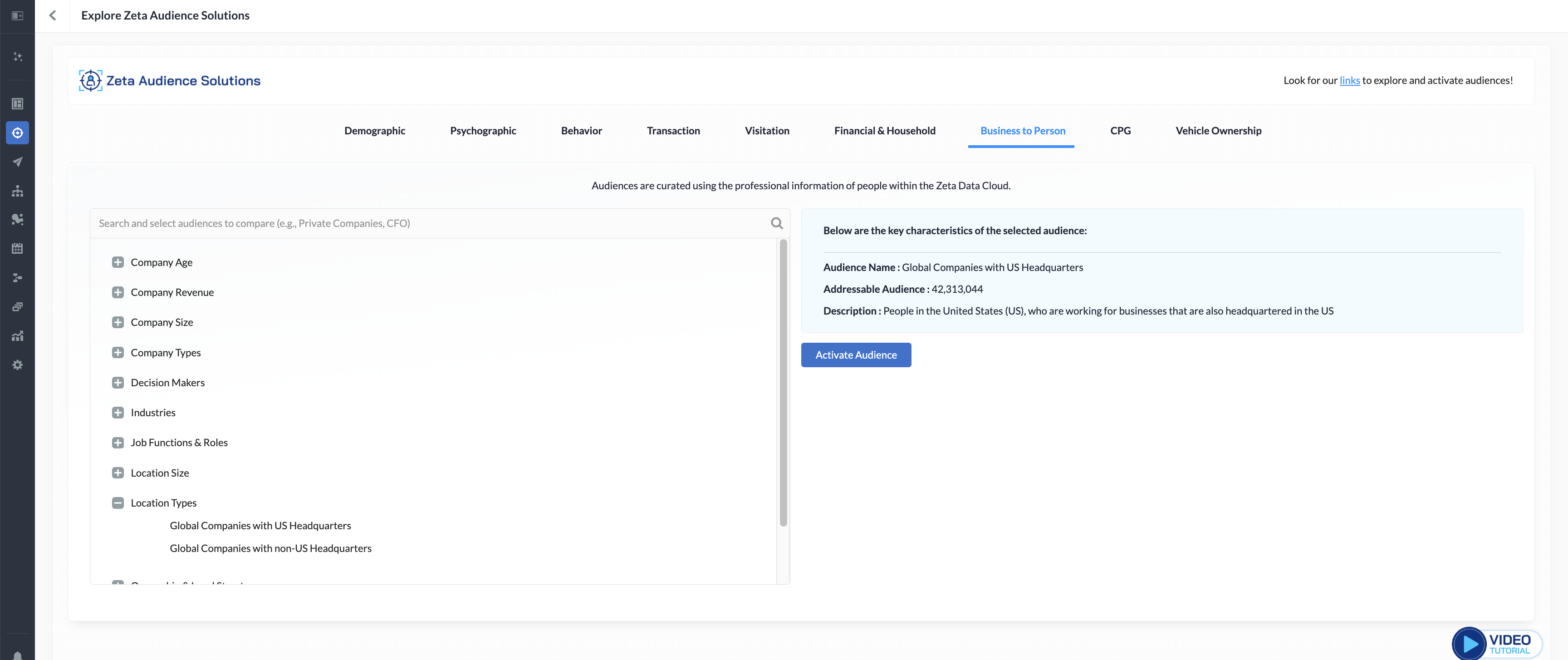
Task: Switch to the Vehicle Ownership tab
Action: point(1218,131)
